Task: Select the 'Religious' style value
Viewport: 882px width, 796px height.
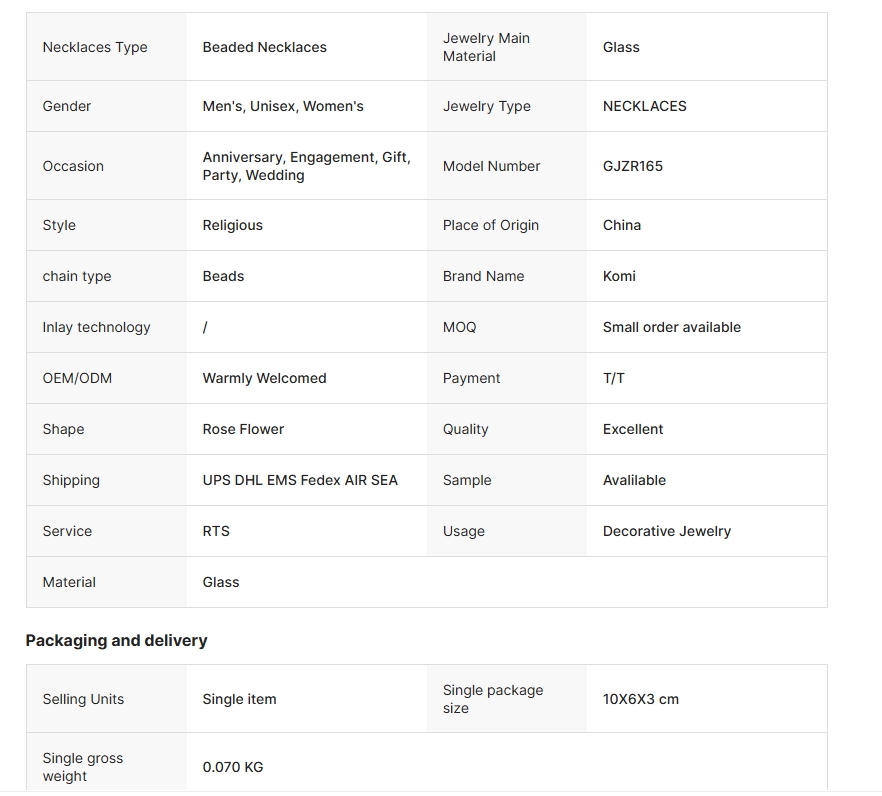Action: click(232, 225)
